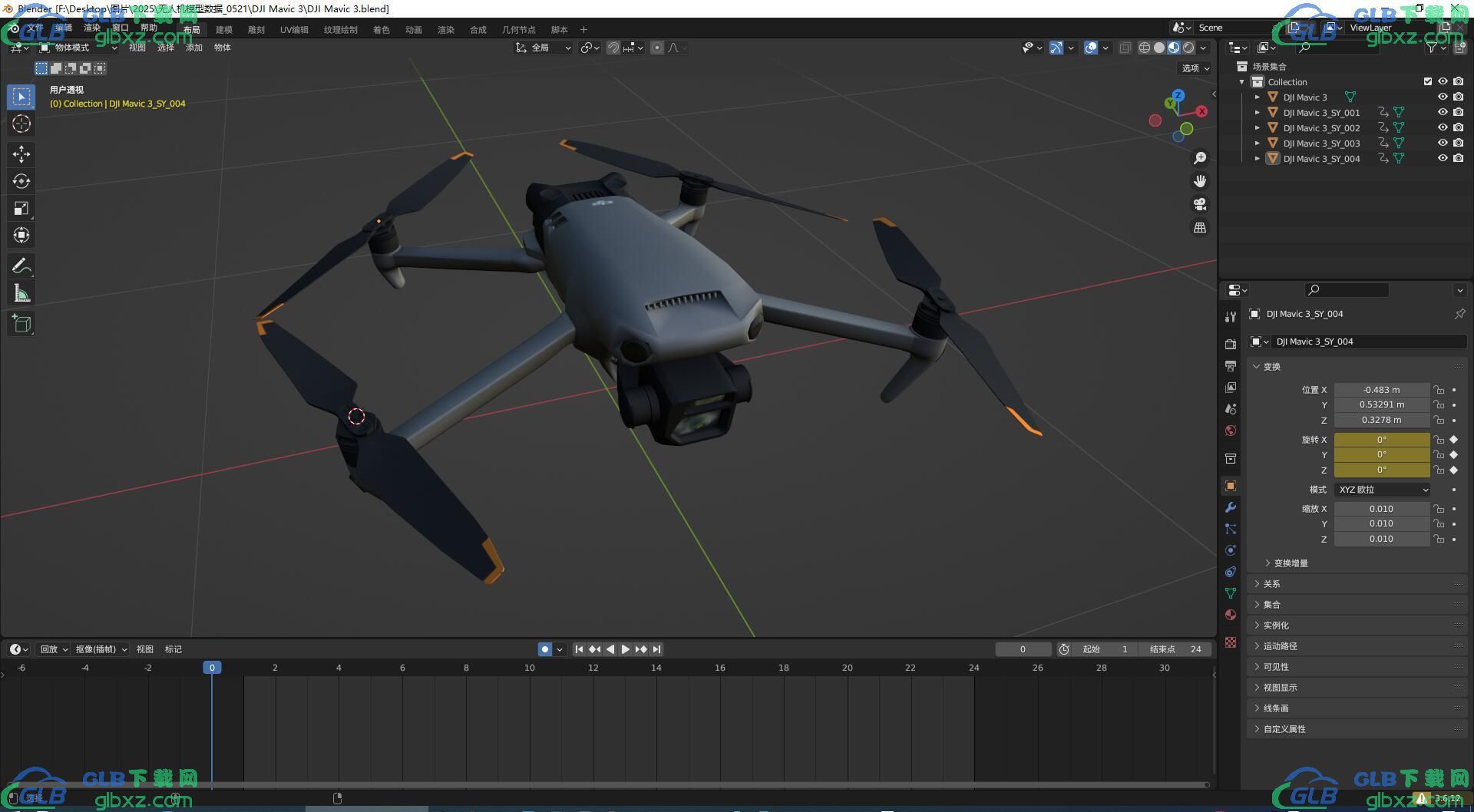The image size is (1474, 812).
Task: Choose the Measure ruler tool
Action: (x=21, y=293)
